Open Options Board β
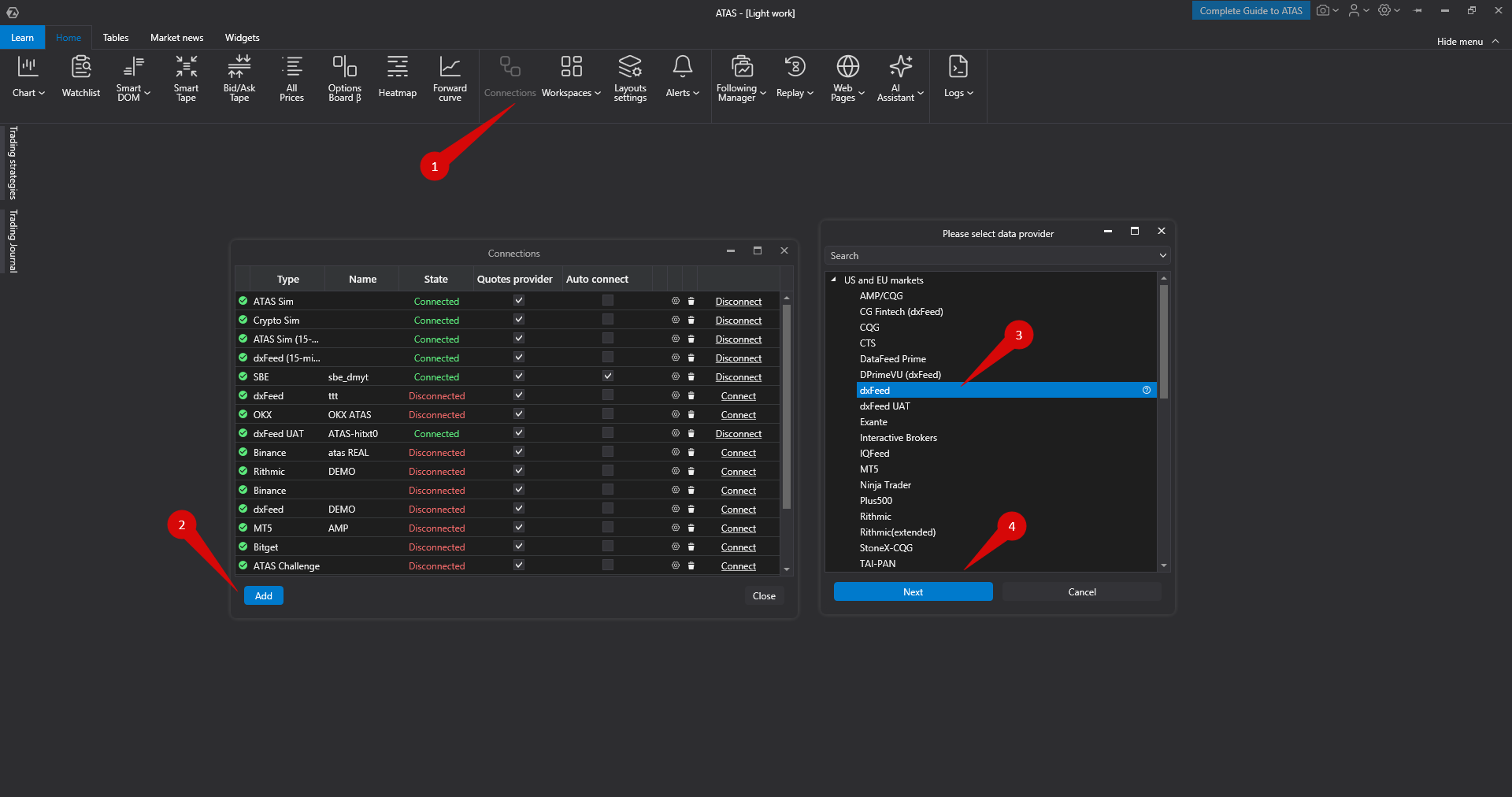The width and height of the screenshot is (1512, 797). [345, 77]
